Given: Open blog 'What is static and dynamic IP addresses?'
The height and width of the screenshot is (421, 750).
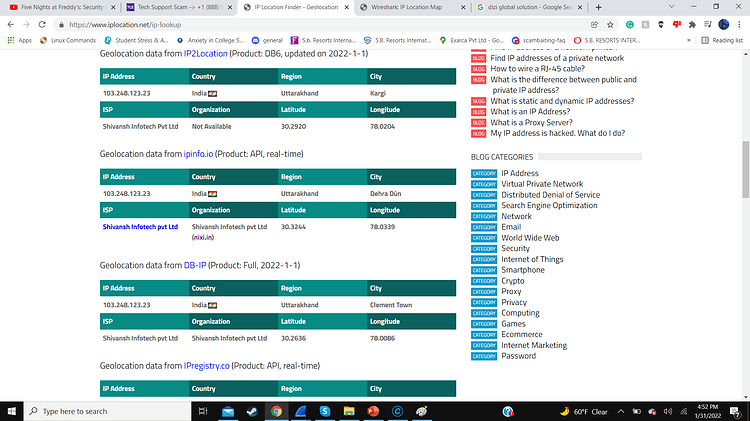Looking at the screenshot, I should (562, 101).
